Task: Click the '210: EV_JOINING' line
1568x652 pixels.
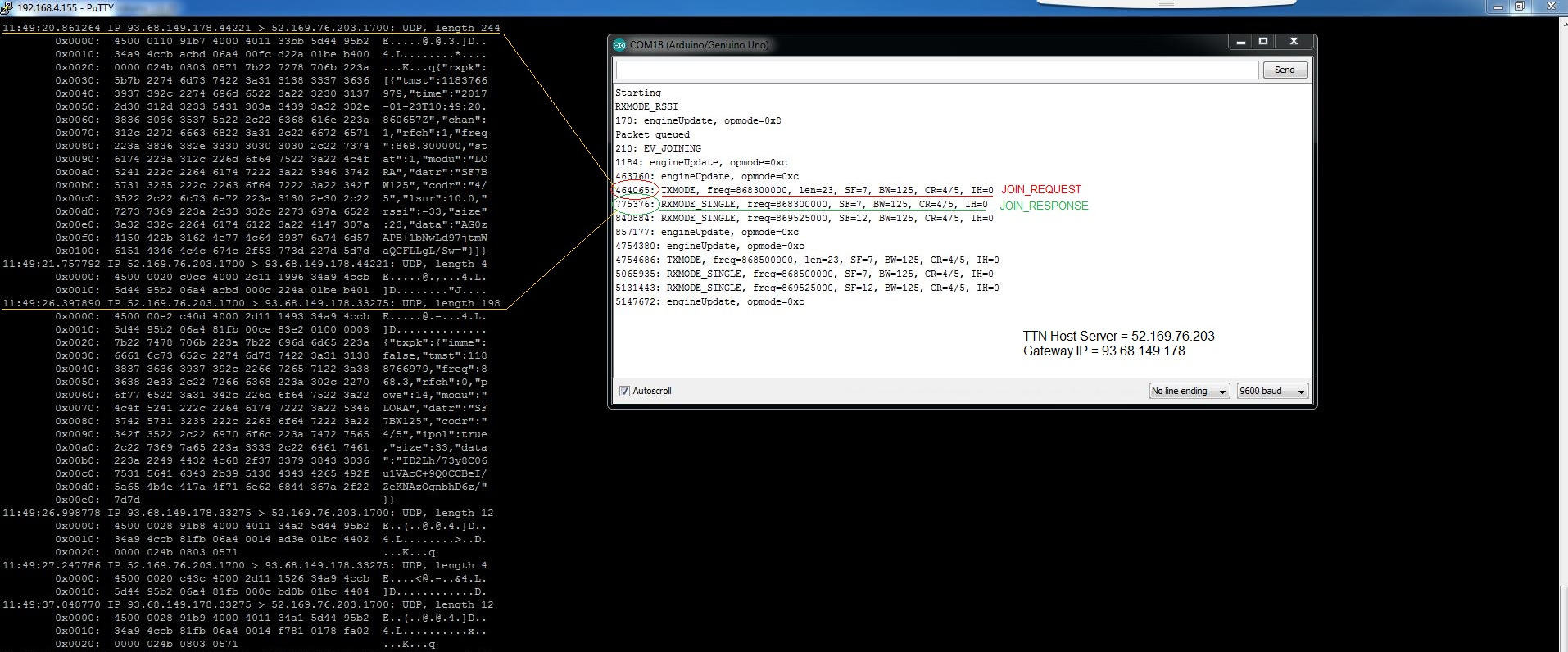Action: (658, 149)
